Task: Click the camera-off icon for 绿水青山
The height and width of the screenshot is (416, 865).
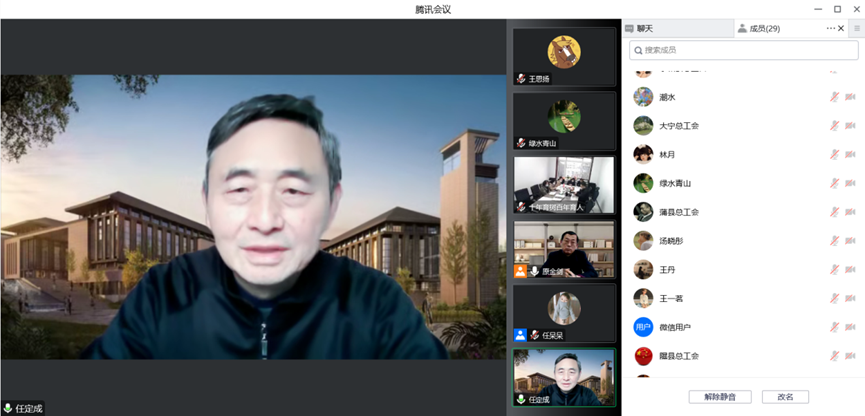Action: [850, 183]
